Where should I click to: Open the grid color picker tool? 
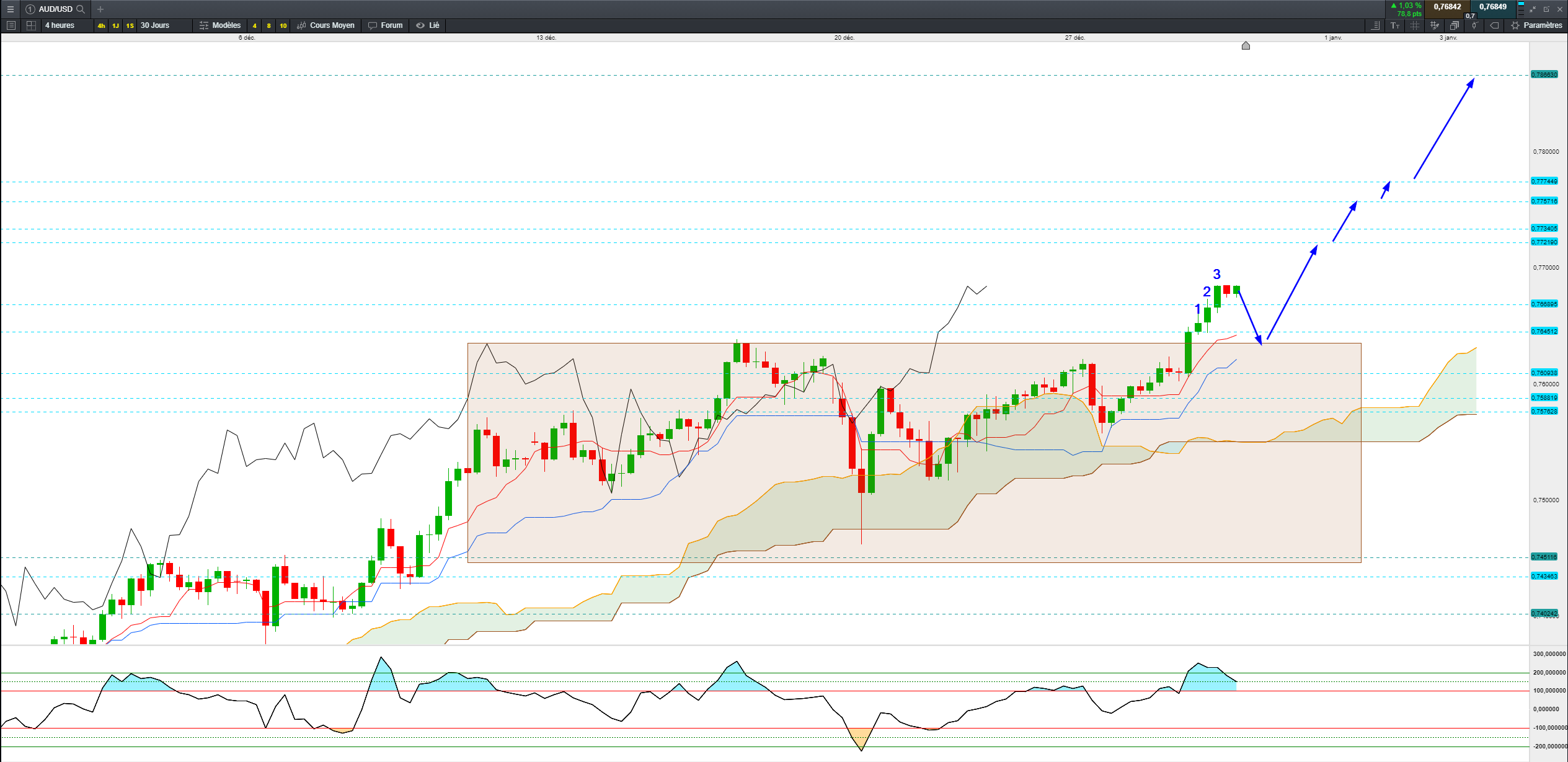[x=1435, y=25]
